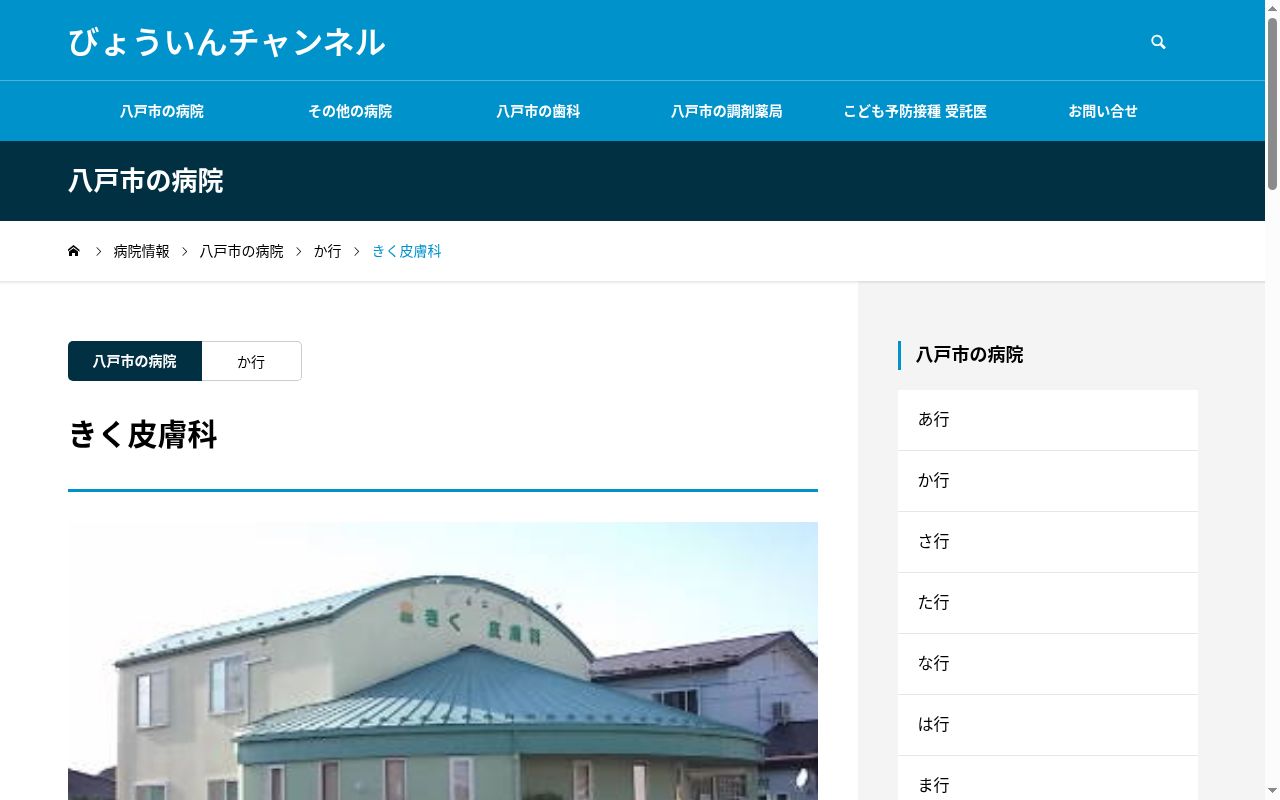The image size is (1280, 800).
Task: Click the びょういんチャンネル site title
Action: [227, 42]
